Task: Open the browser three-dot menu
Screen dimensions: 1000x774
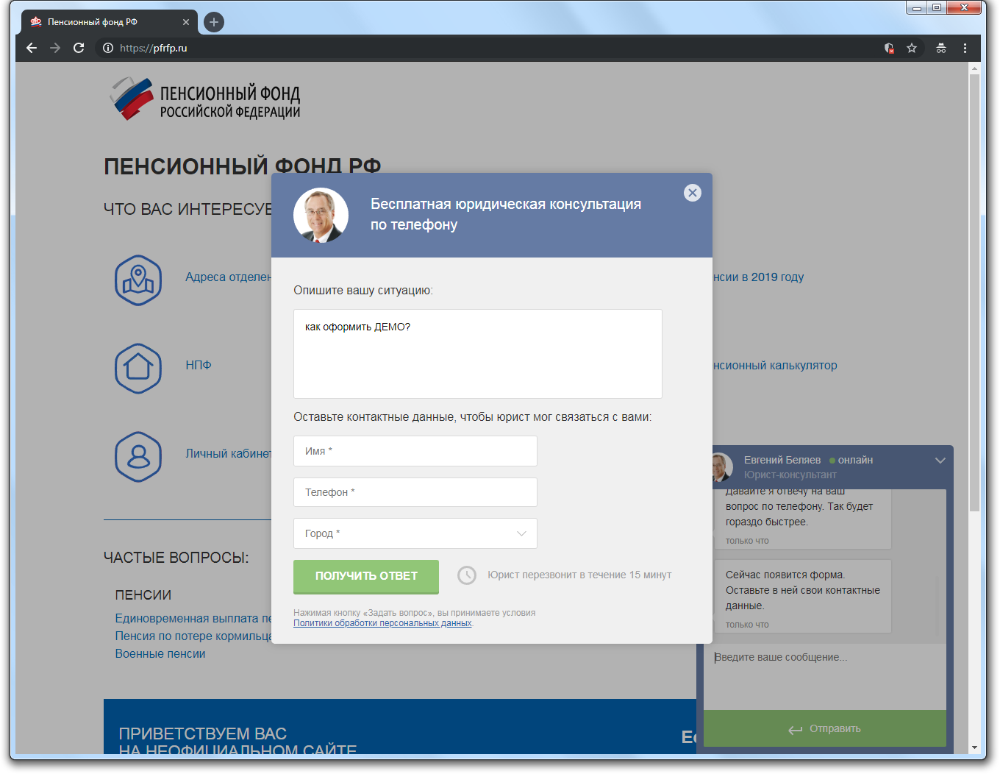Action: [965, 48]
